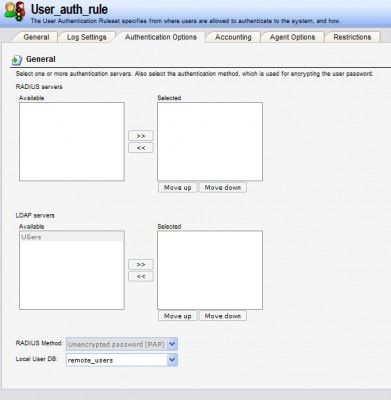
Task: Remove RADIUS server with << button
Action: tap(141, 148)
